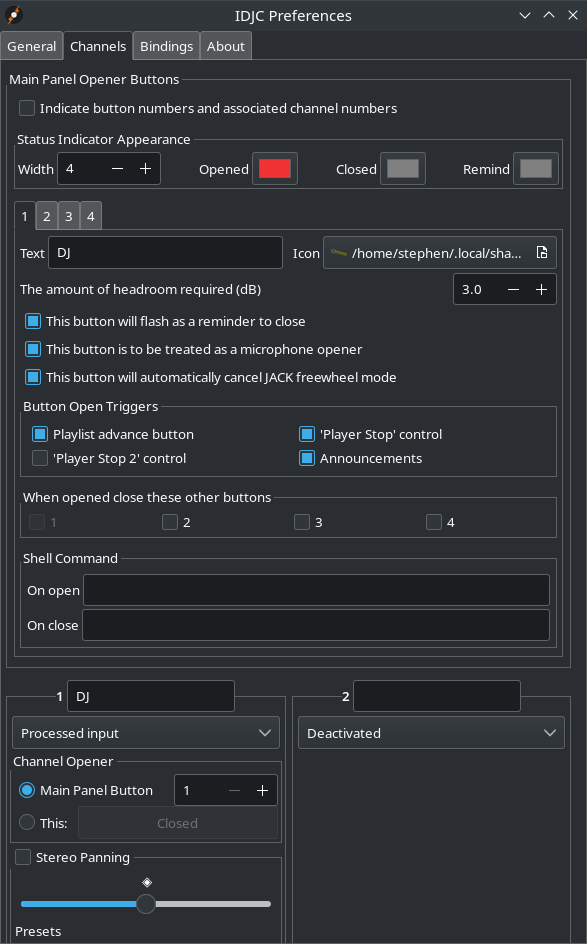Open the icon file browse button
Image resolution: width=587 pixels, height=944 pixels.
[x=542, y=253]
